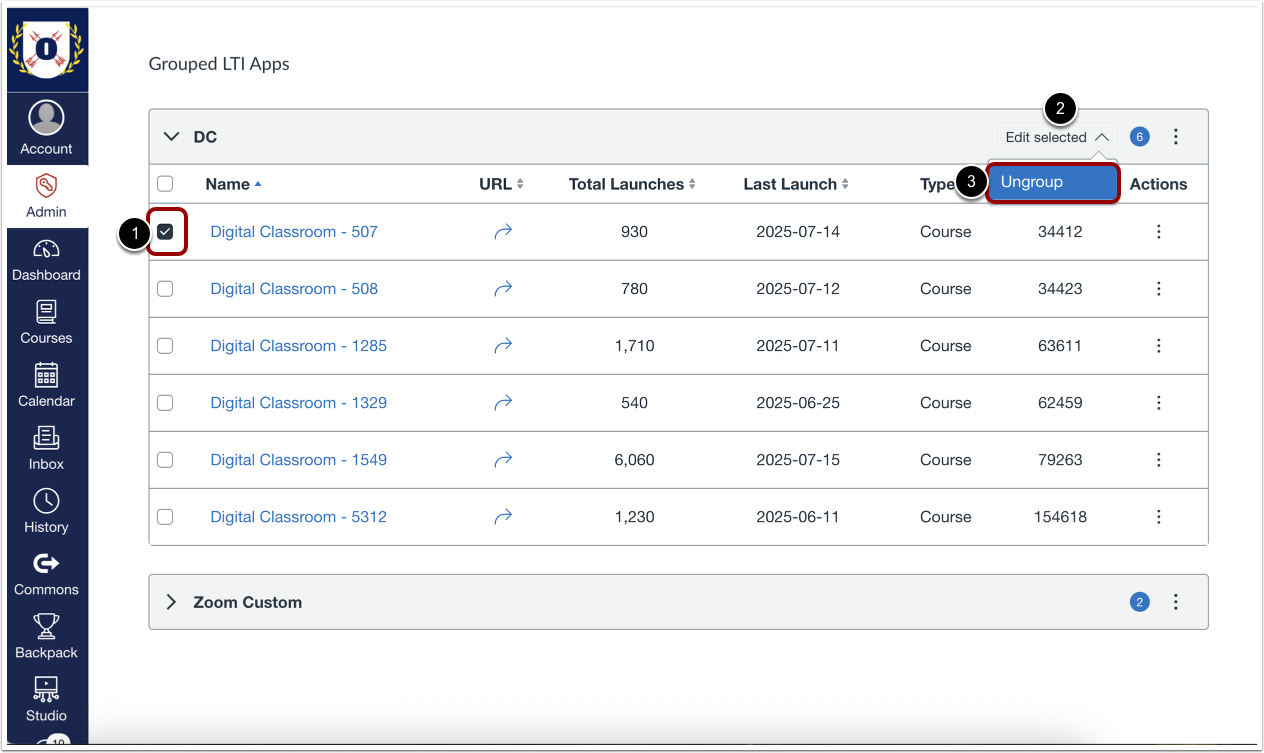Image resolution: width=1264 pixels, height=753 pixels.
Task: Open Backpack in the sidebar
Action: 47,637
